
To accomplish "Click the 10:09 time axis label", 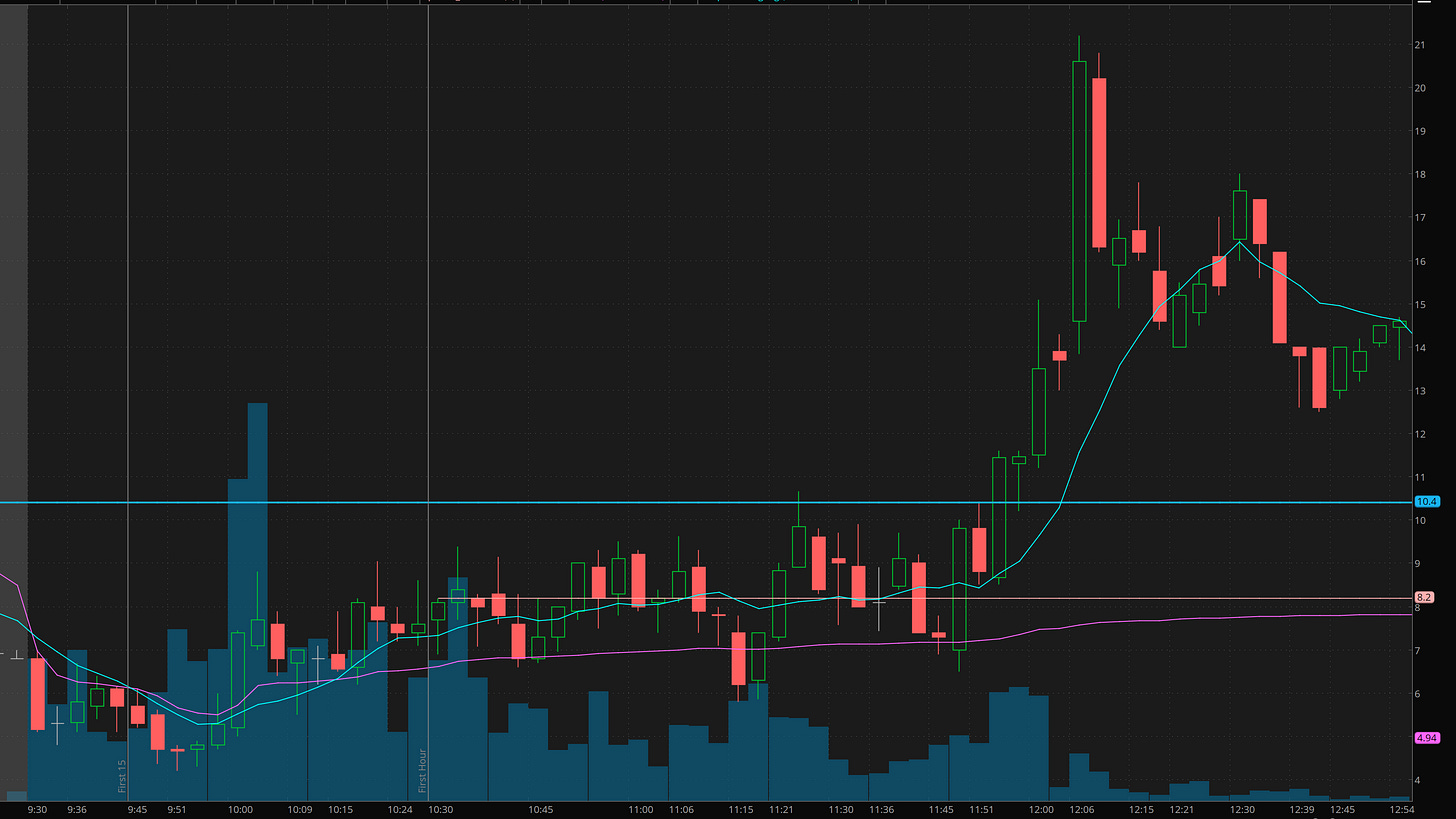I will tap(300, 810).
